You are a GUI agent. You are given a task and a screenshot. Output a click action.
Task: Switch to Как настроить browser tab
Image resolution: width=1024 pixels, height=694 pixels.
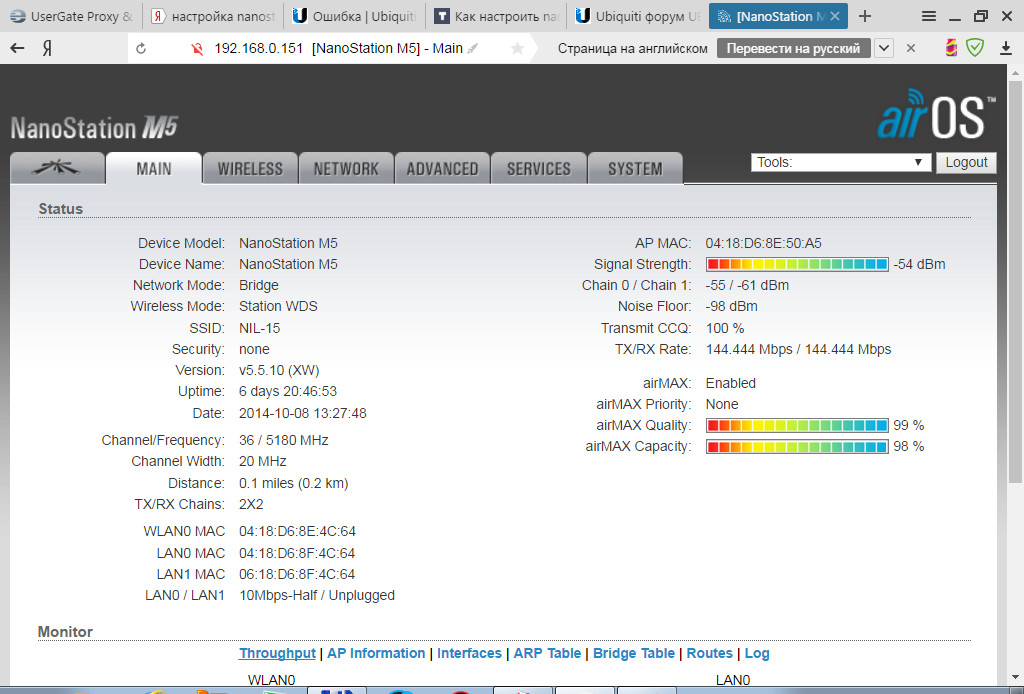tap(496, 16)
